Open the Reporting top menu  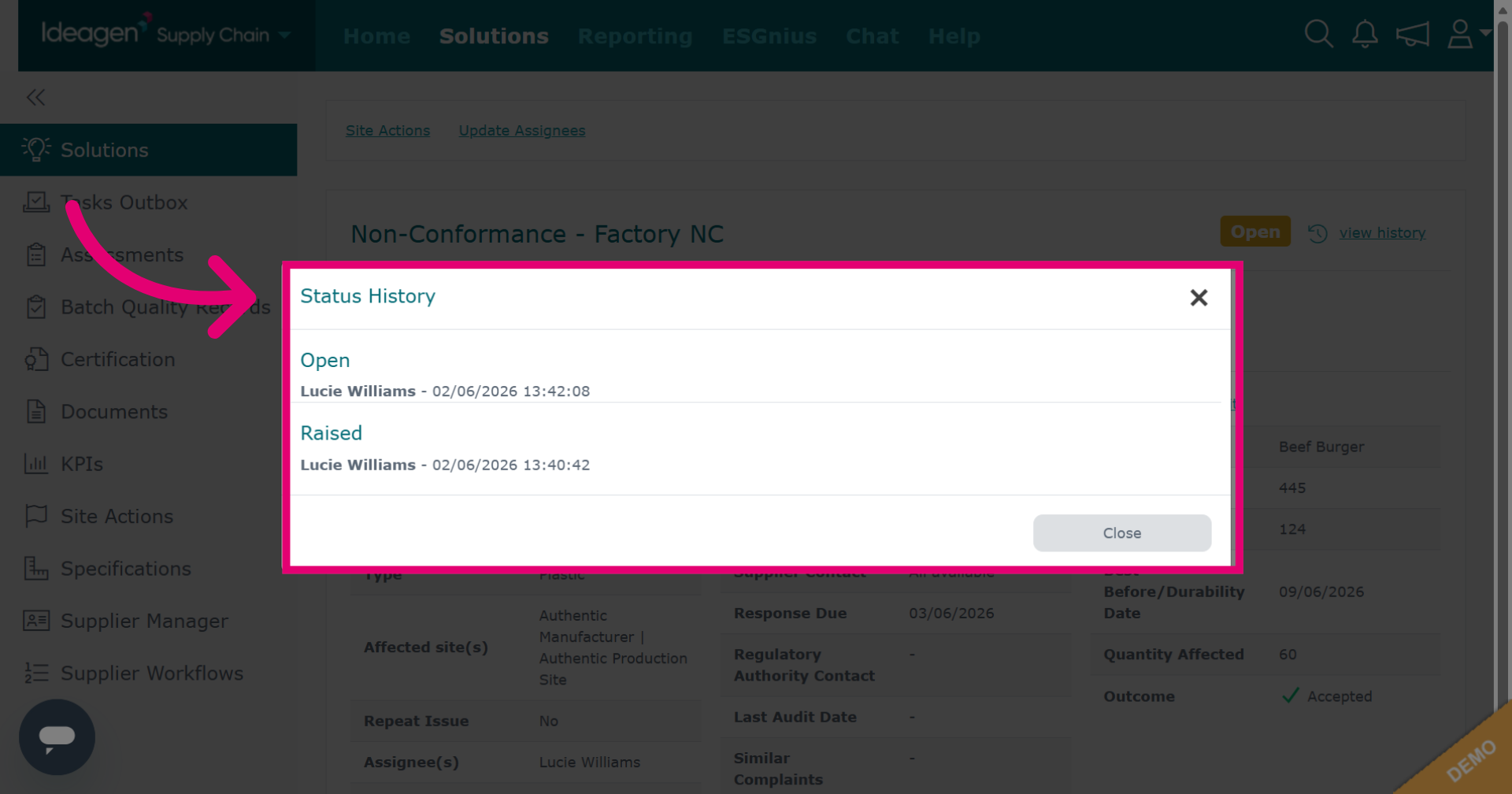click(x=635, y=36)
